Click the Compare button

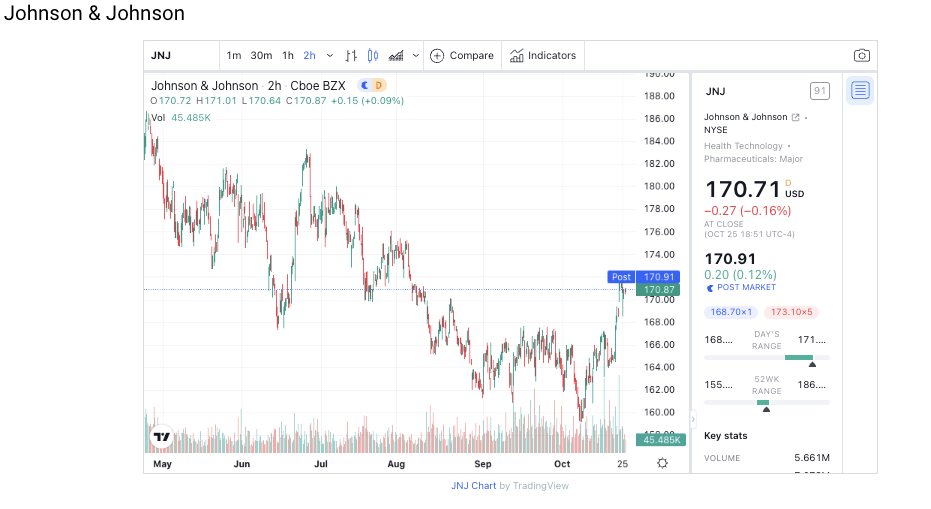pos(462,55)
